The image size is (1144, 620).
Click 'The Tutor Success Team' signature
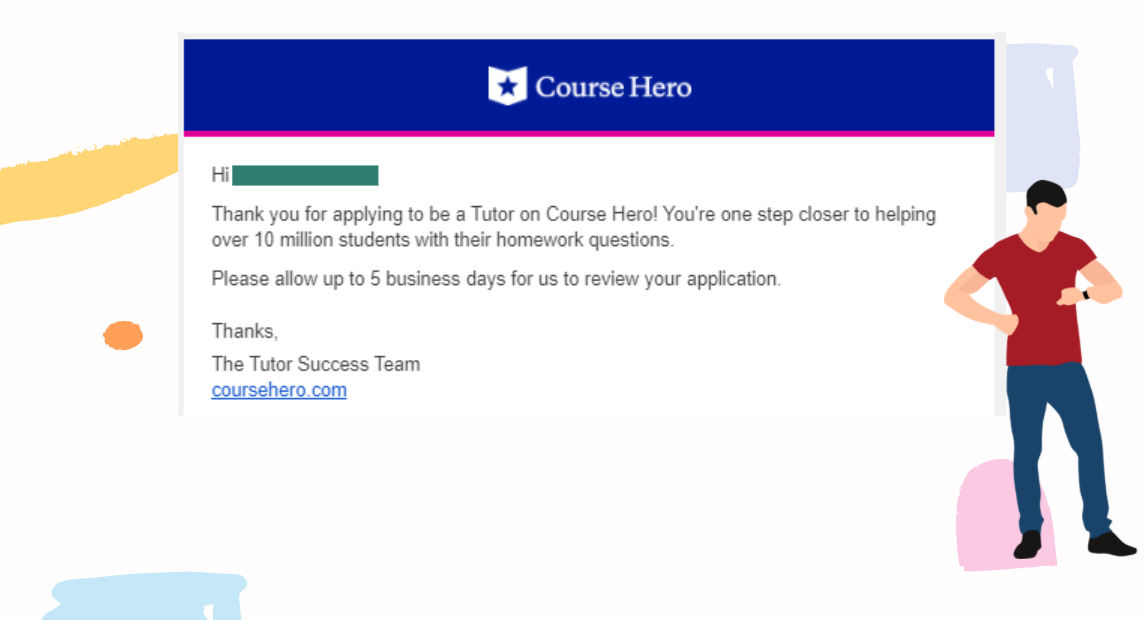click(x=316, y=364)
